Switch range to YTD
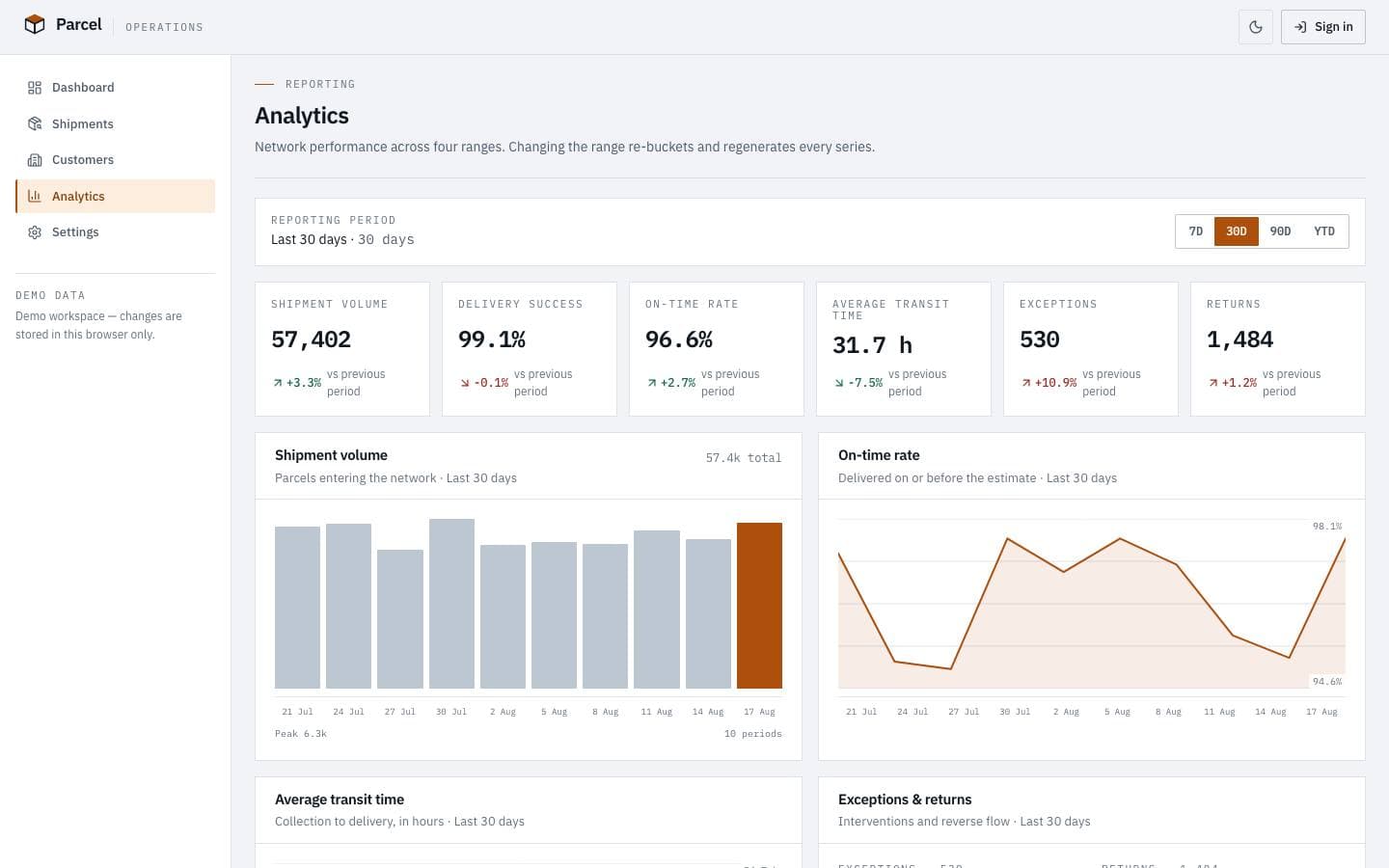The image size is (1389, 868). [x=1324, y=231]
